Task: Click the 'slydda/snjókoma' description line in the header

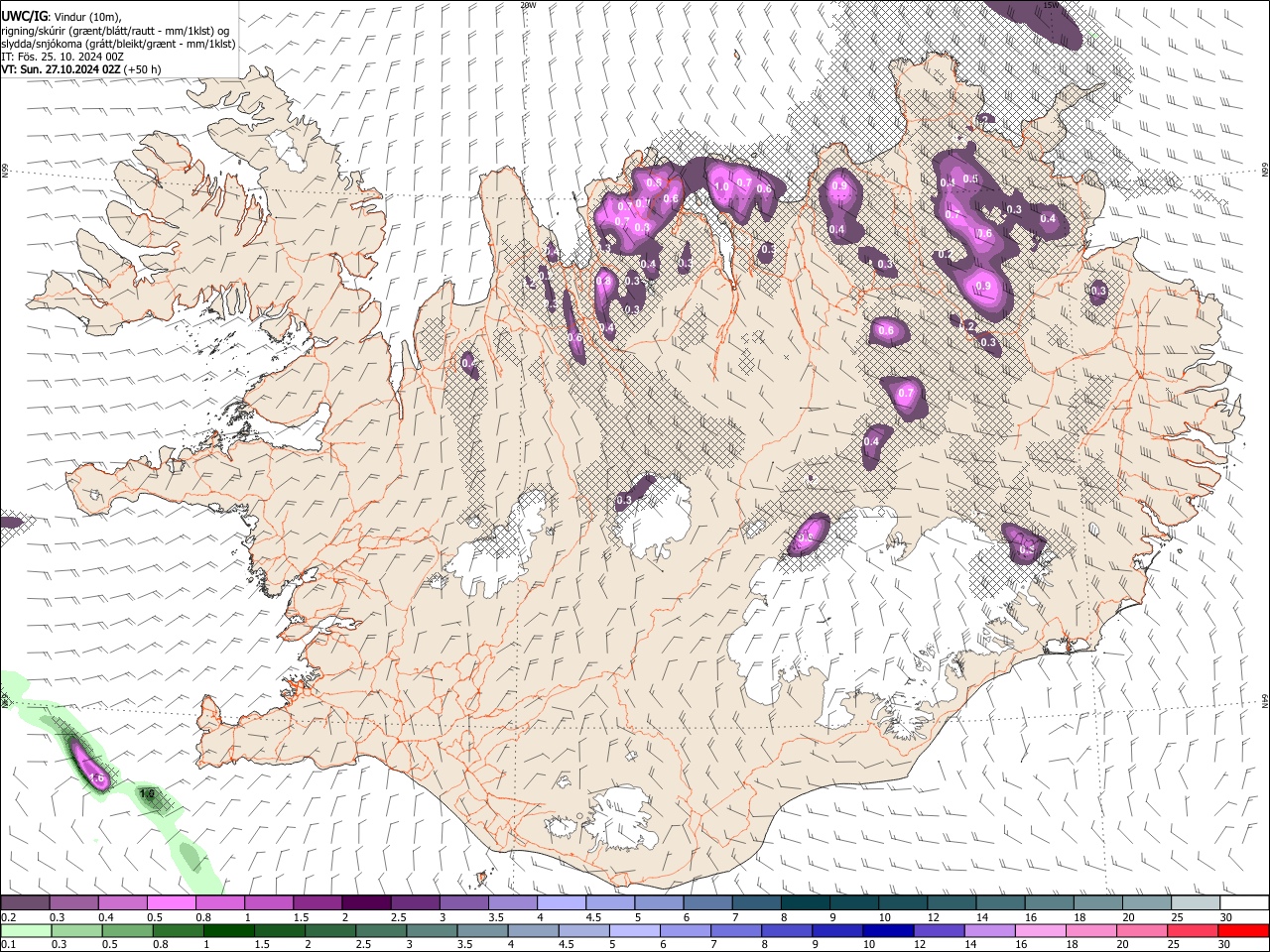Action: tap(118, 44)
